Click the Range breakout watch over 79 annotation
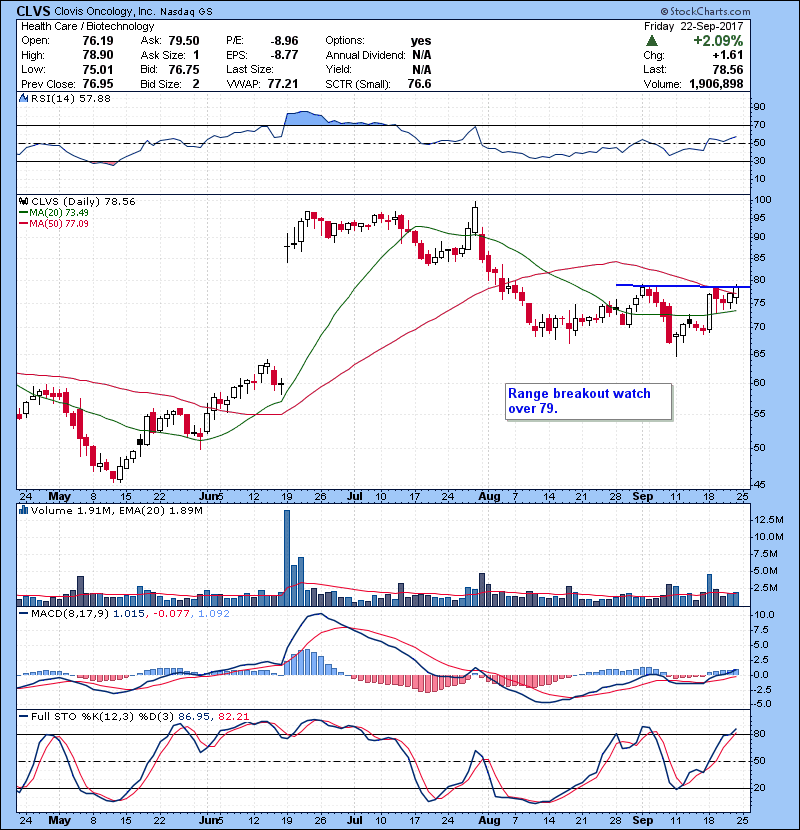This screenshot has width=800, height=830. (x=589, y=402)
